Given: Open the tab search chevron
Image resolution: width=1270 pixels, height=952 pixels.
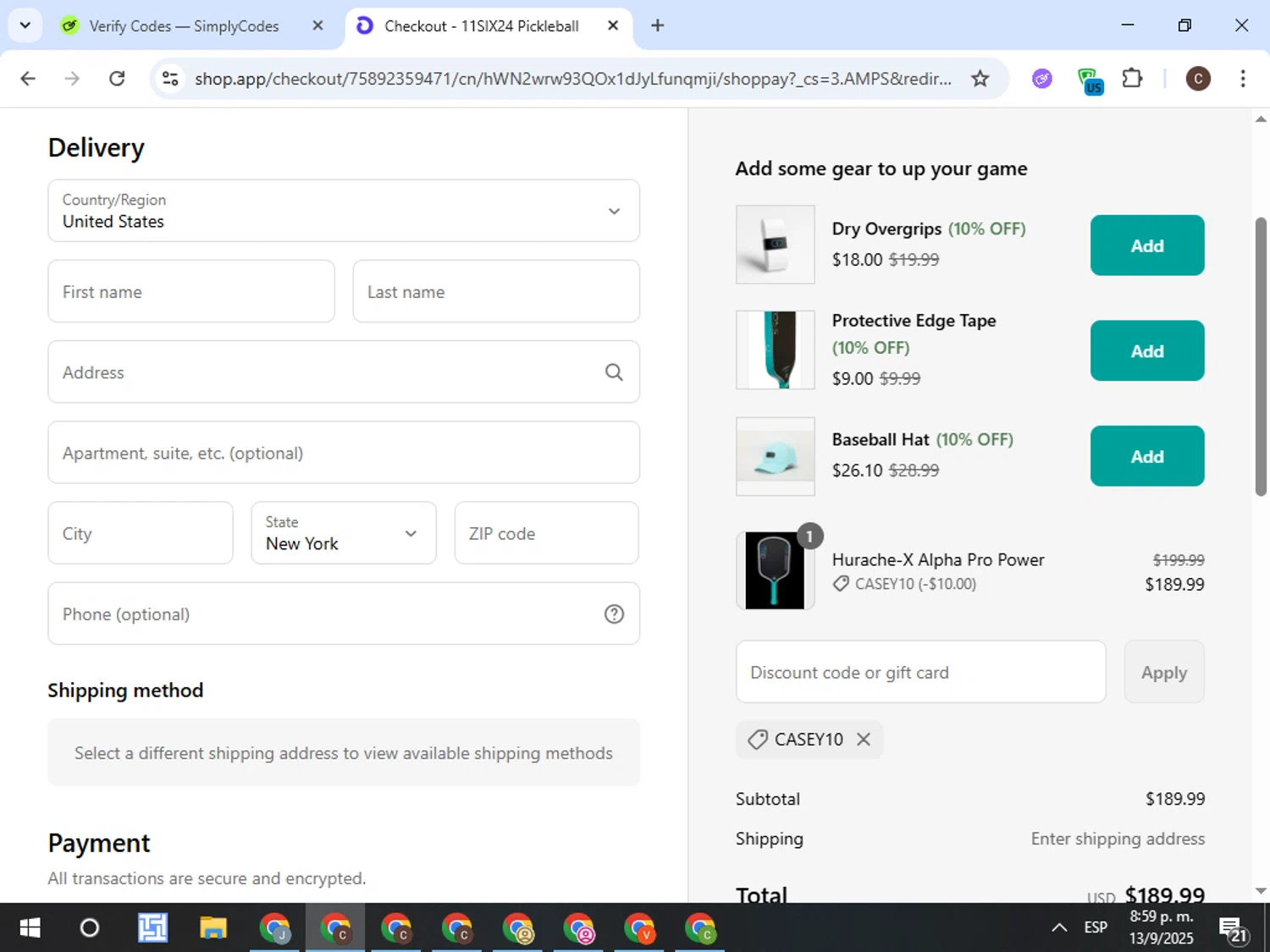Looking at the screenshot, I should 25,25.
